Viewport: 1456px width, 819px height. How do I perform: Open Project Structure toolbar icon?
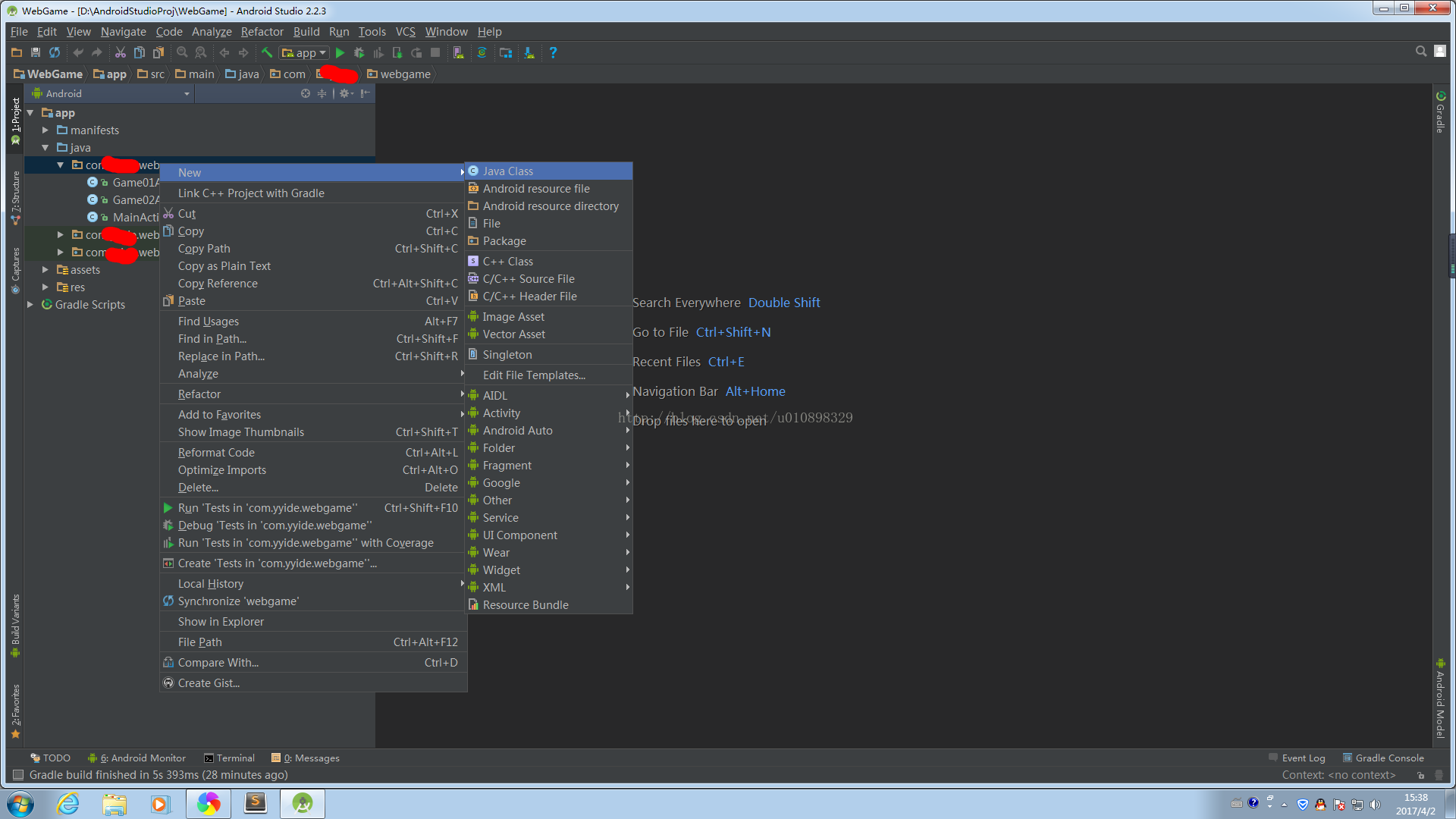click(506, 52)
